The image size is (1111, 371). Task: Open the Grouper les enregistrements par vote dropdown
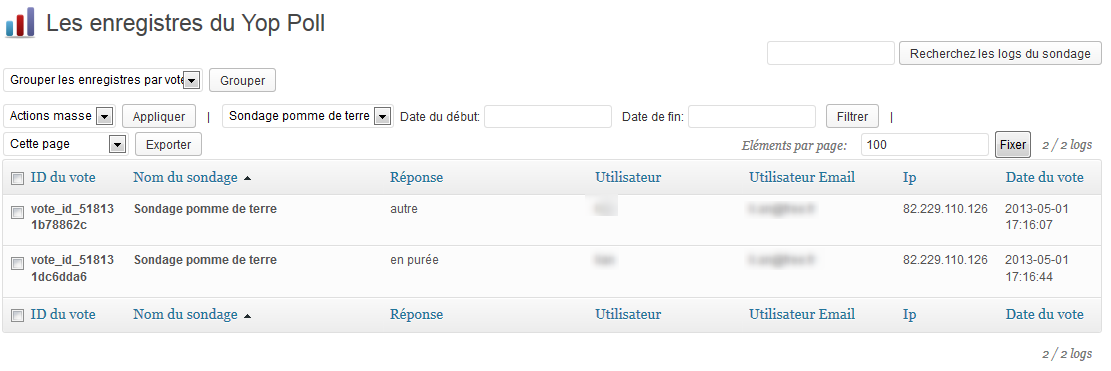point(103,81)
